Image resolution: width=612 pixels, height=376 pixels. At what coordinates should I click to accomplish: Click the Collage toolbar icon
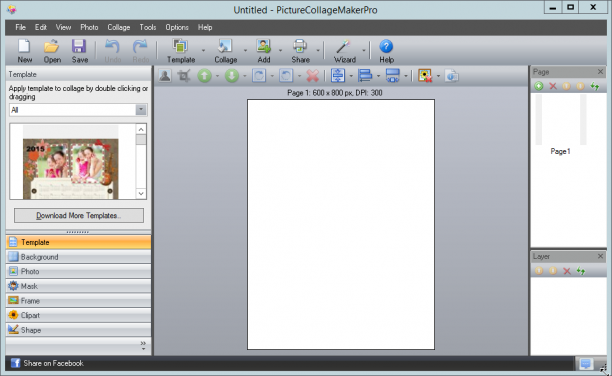(225, 51)
